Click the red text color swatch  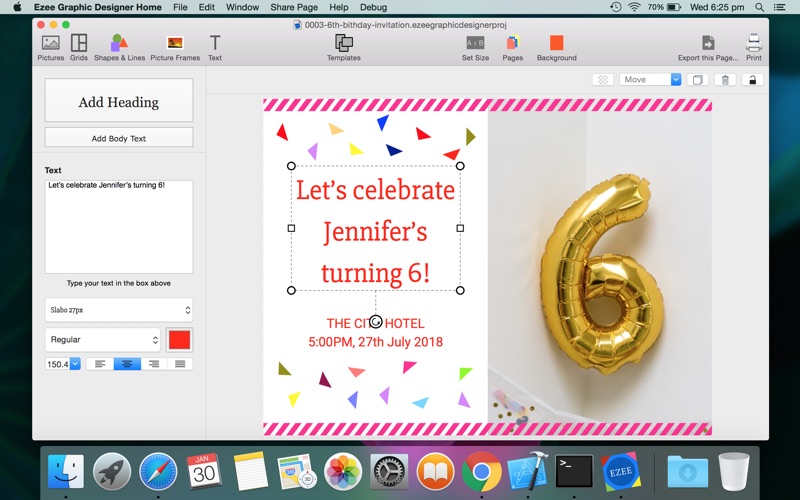(x=179, y=340)
